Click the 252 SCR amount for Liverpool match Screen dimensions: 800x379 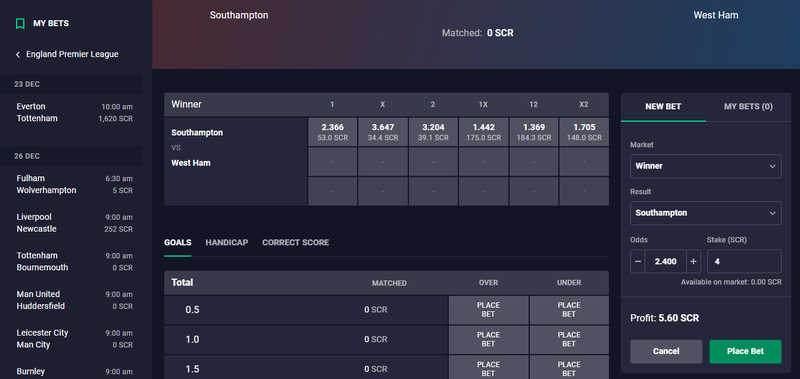[x=118, y=229]
